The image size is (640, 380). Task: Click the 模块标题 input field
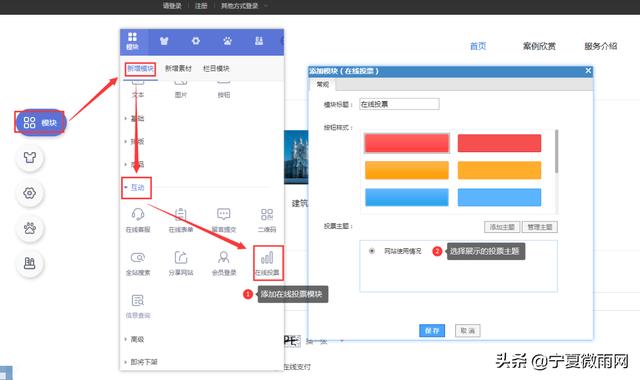[x=399, y=104]
